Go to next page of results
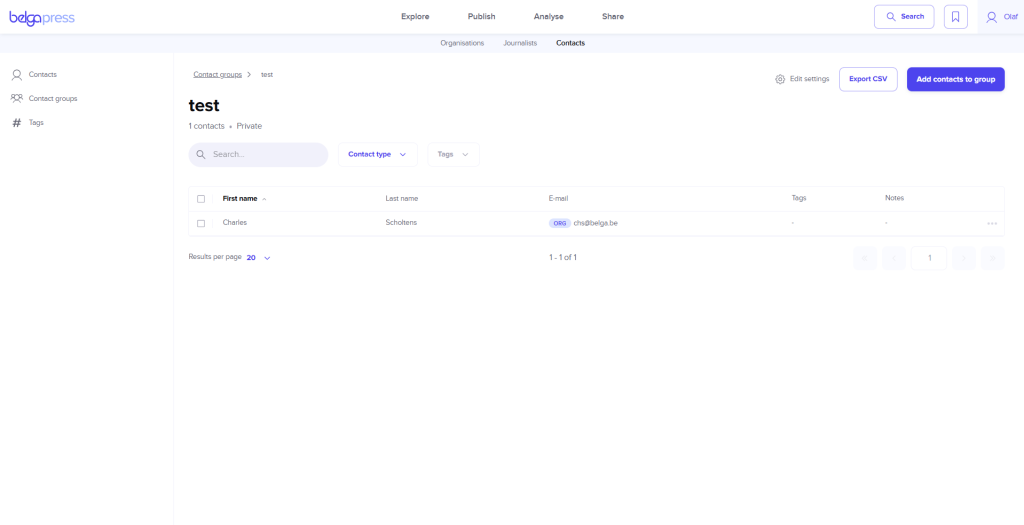Viewport: 1024px width, 525px height. 964,258
